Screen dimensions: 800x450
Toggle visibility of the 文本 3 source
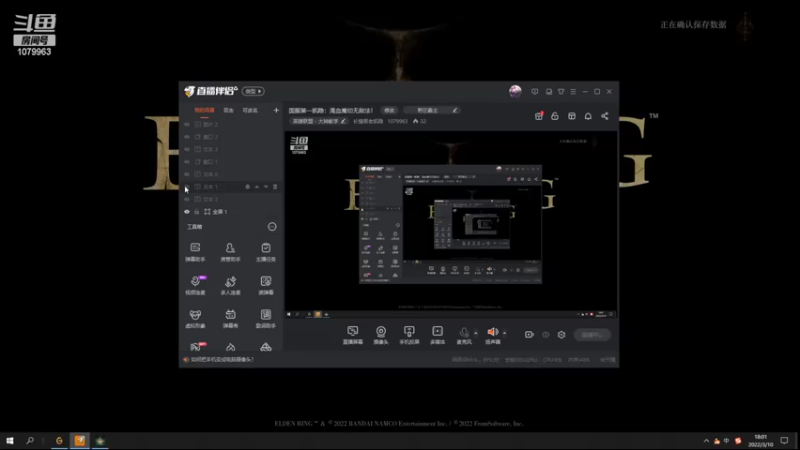tap(187, 149)
